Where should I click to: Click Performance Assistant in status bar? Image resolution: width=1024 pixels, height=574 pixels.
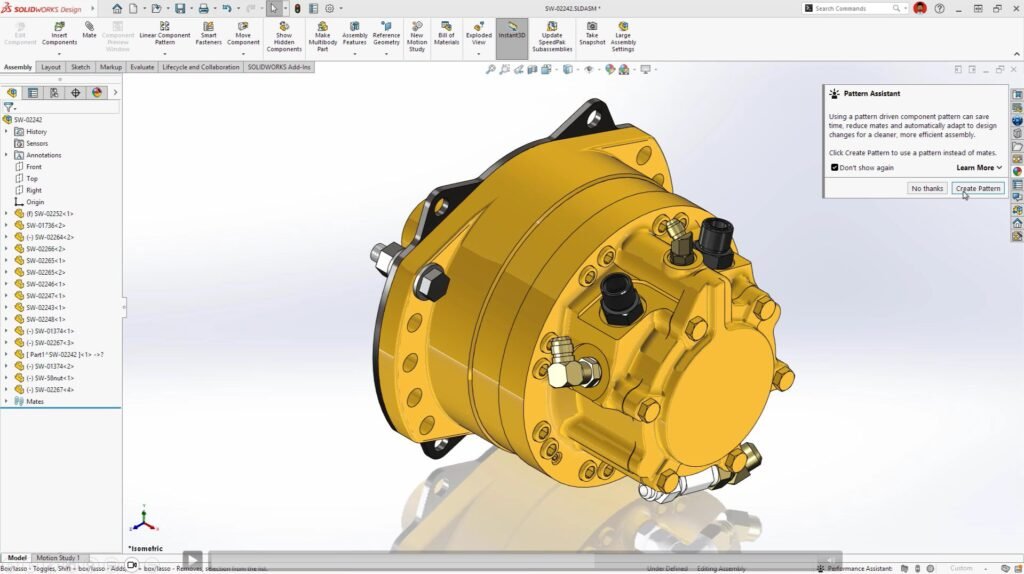[855, 568]
